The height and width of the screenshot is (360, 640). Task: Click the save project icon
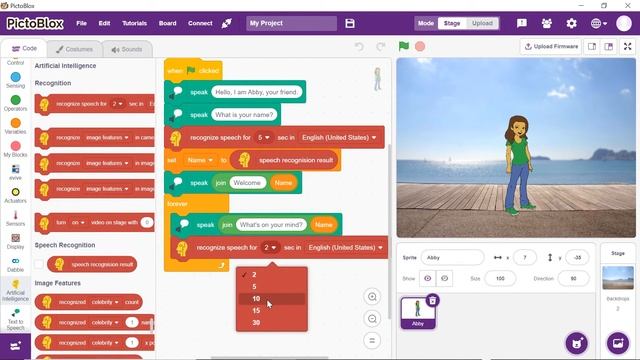(x=350, y=23)
